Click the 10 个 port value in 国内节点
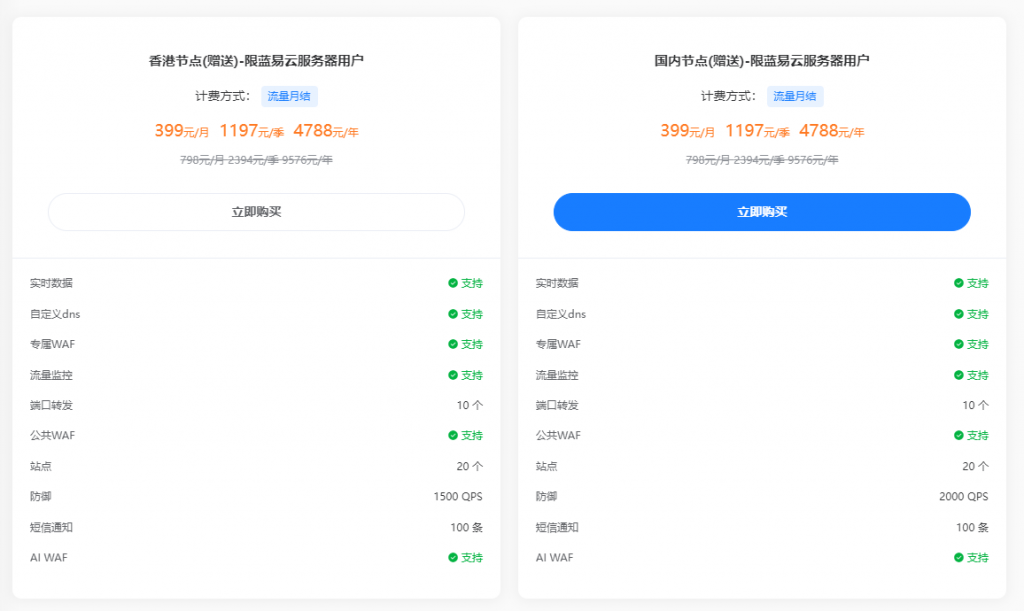Image resolution: width=1024 pixels, height=611 pixels. (975, 405)
